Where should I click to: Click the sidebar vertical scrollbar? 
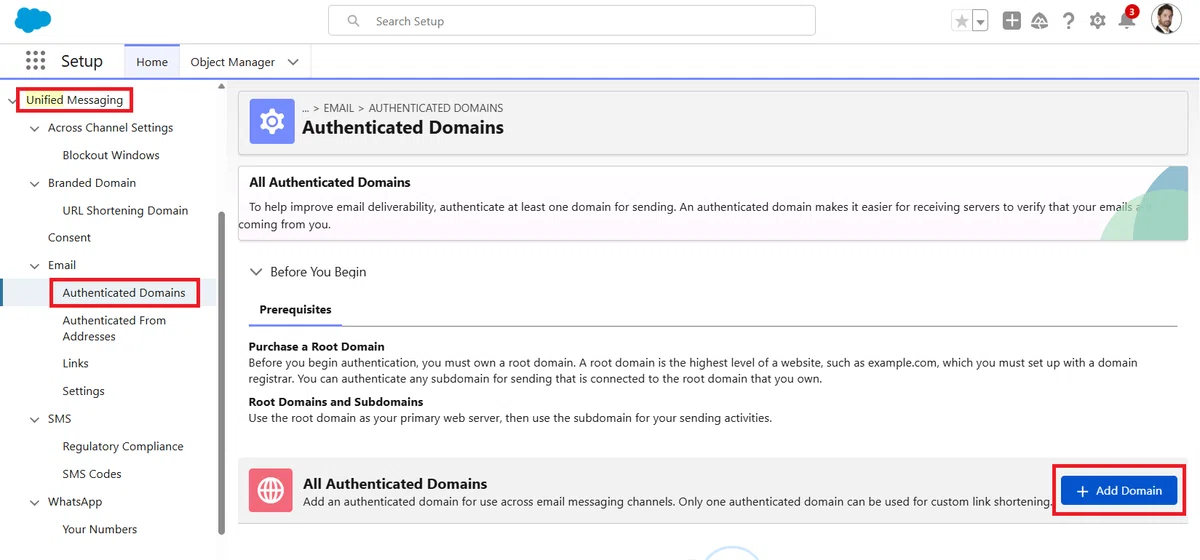coord(221,373)
